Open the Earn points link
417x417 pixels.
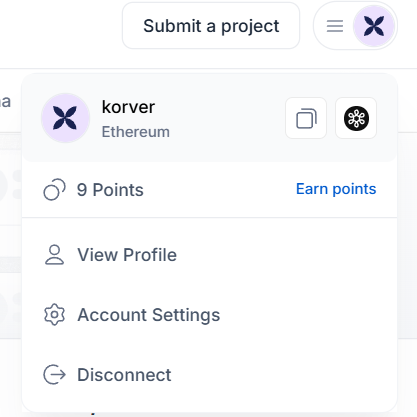[x=336, y=189]
